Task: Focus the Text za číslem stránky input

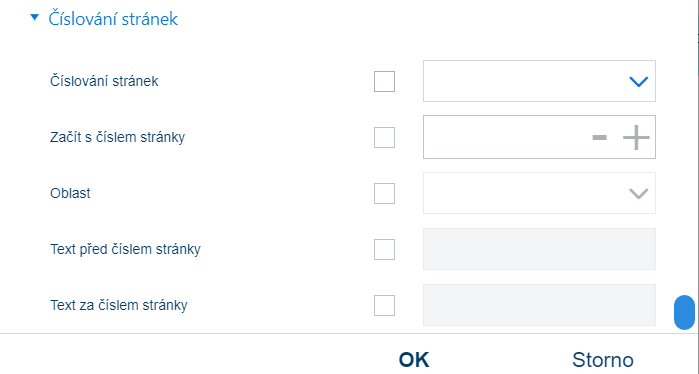Action: coord(539,305)
